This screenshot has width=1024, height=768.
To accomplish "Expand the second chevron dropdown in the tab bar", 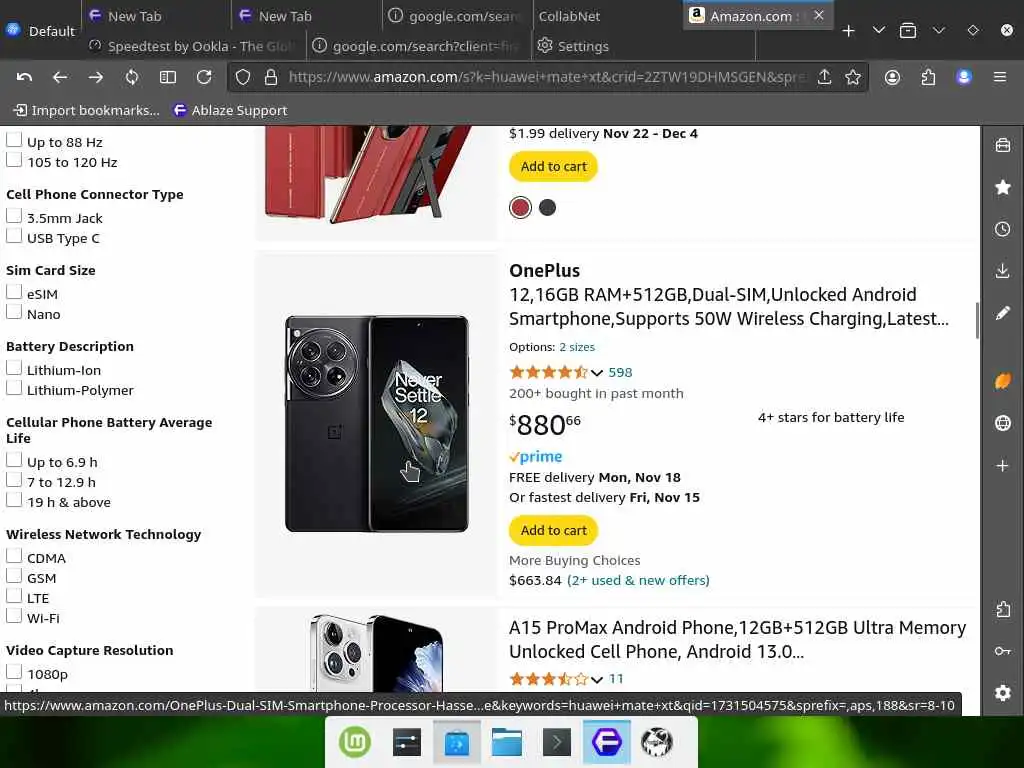I will [939, 30].
